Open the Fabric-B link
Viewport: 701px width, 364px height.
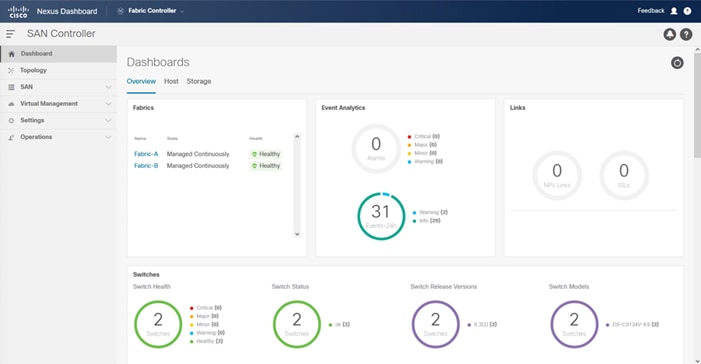(146, 165)
